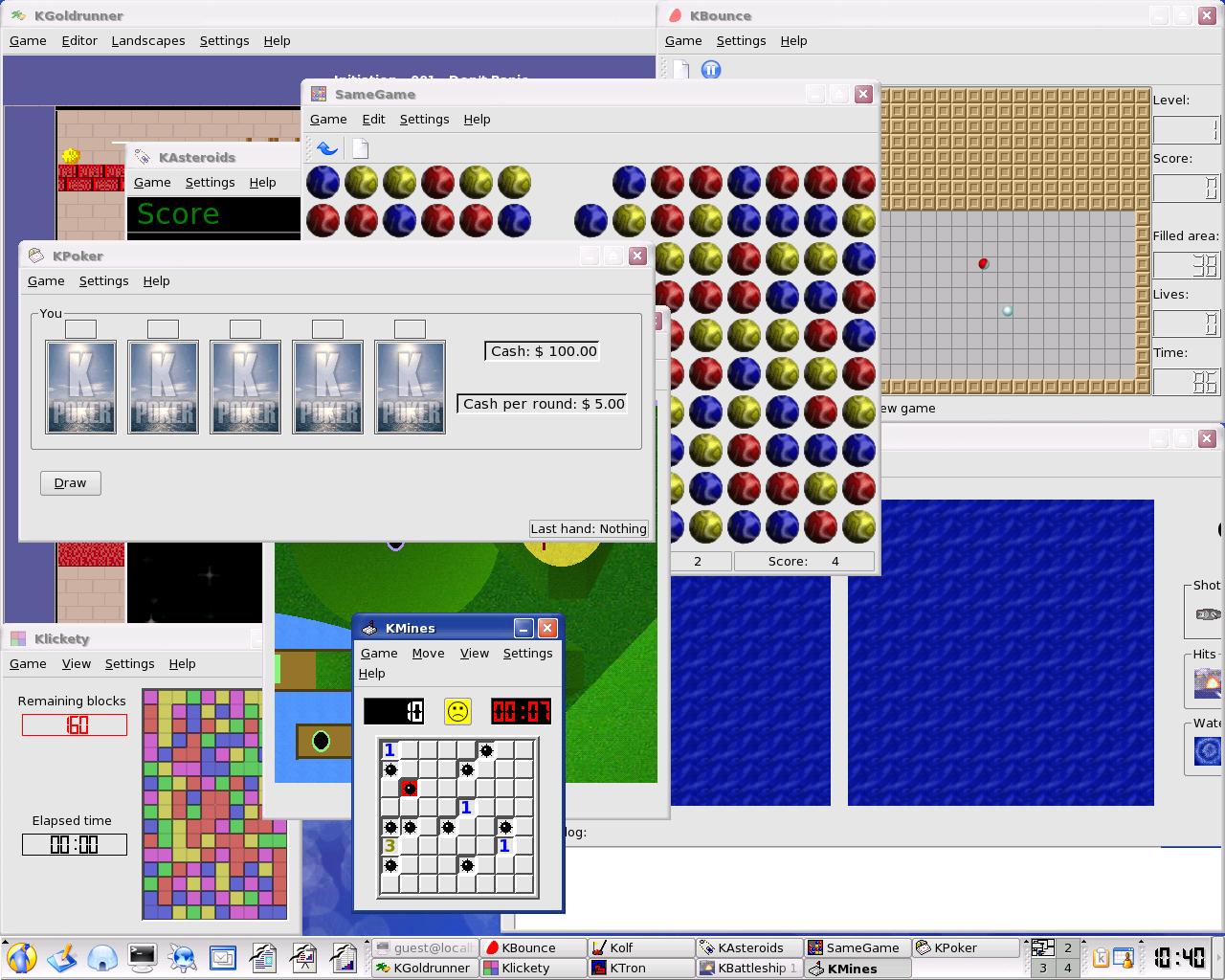The width and height of the screenshot is (1225, 980).
Task: Switch to virtual desktop 4
Action: point(1068,968)
